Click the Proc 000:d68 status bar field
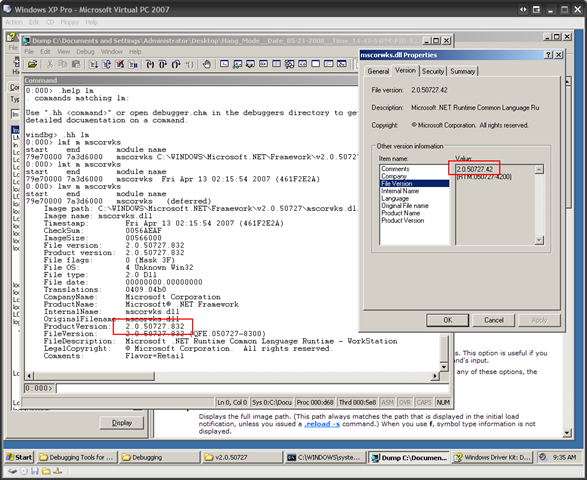The image size is (587, 480). point(315,402)
